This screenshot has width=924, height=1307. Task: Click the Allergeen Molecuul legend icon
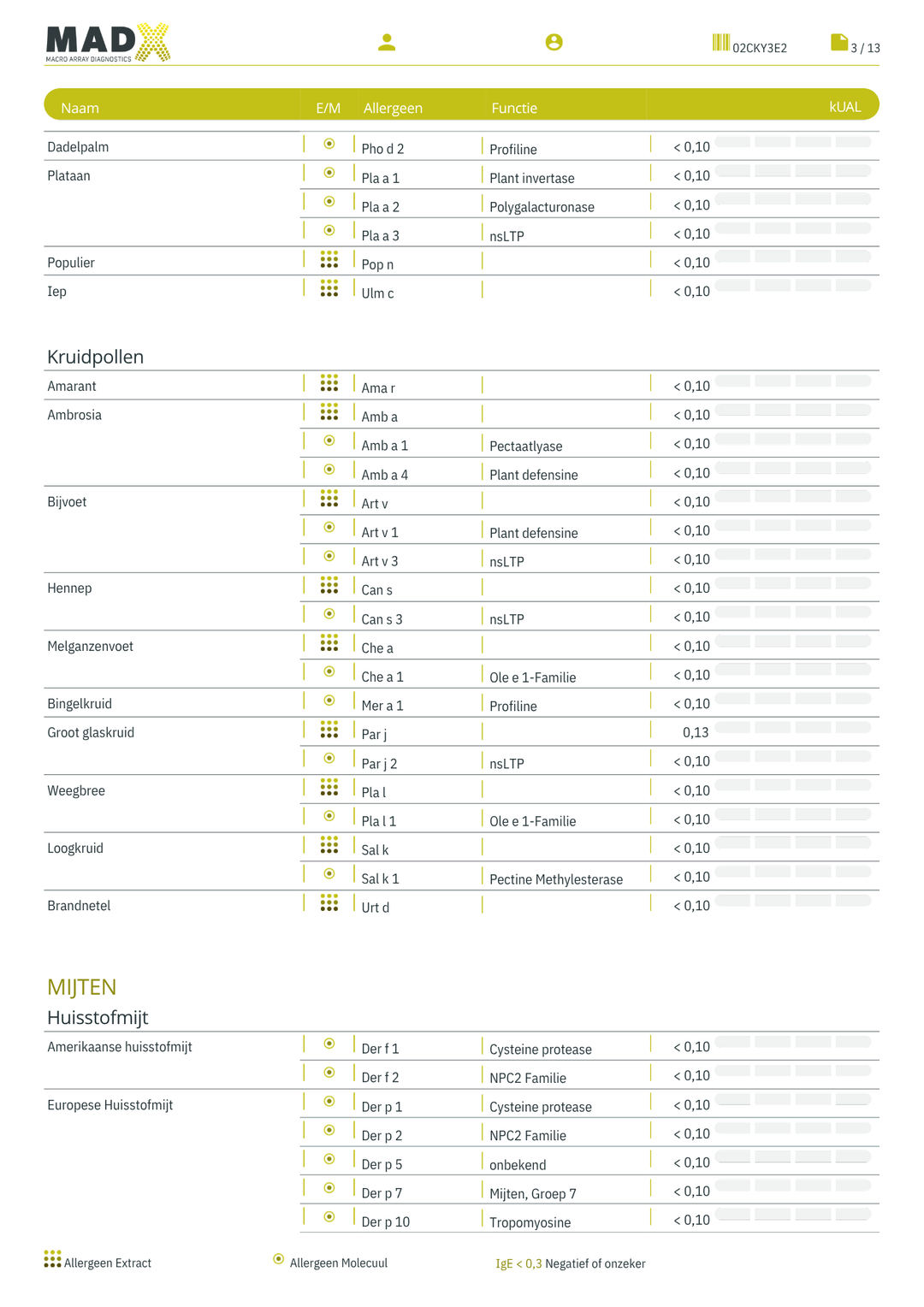(x=278, y=1259)
